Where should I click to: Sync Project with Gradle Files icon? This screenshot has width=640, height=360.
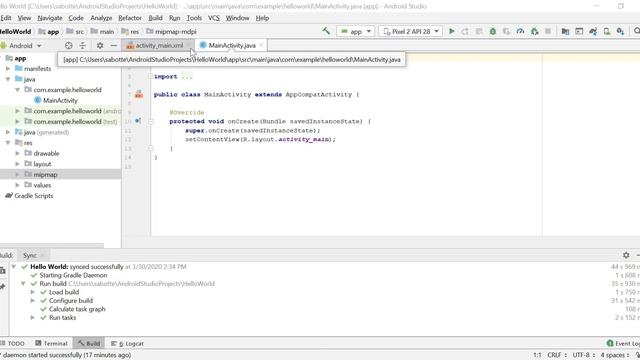click(x=593, y=31)
